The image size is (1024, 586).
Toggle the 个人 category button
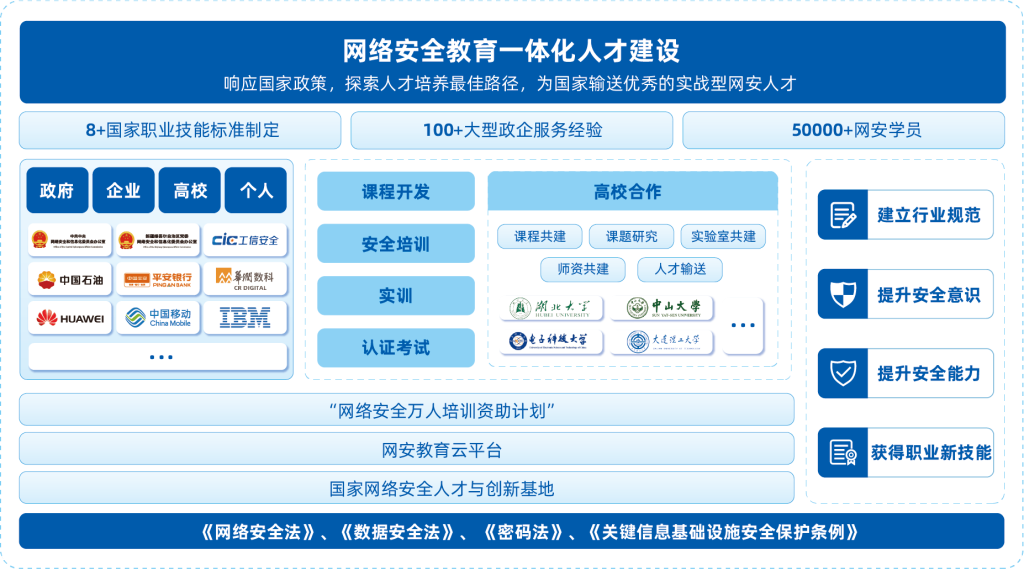pyautogui.click(x=256, y=189)
